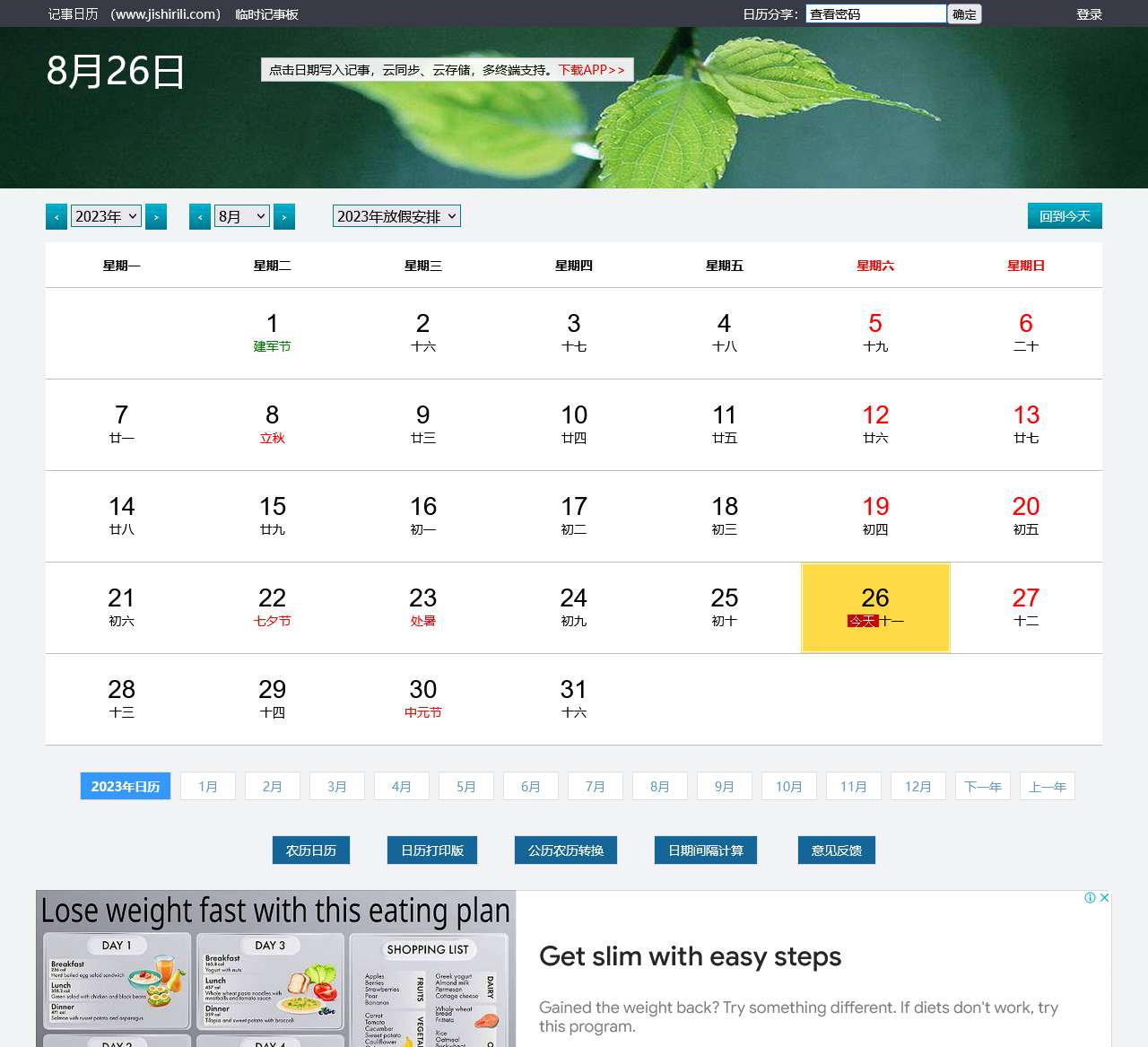Open the 日历打印版 button
This screenshot has width=1148, height=1047.
432,851
